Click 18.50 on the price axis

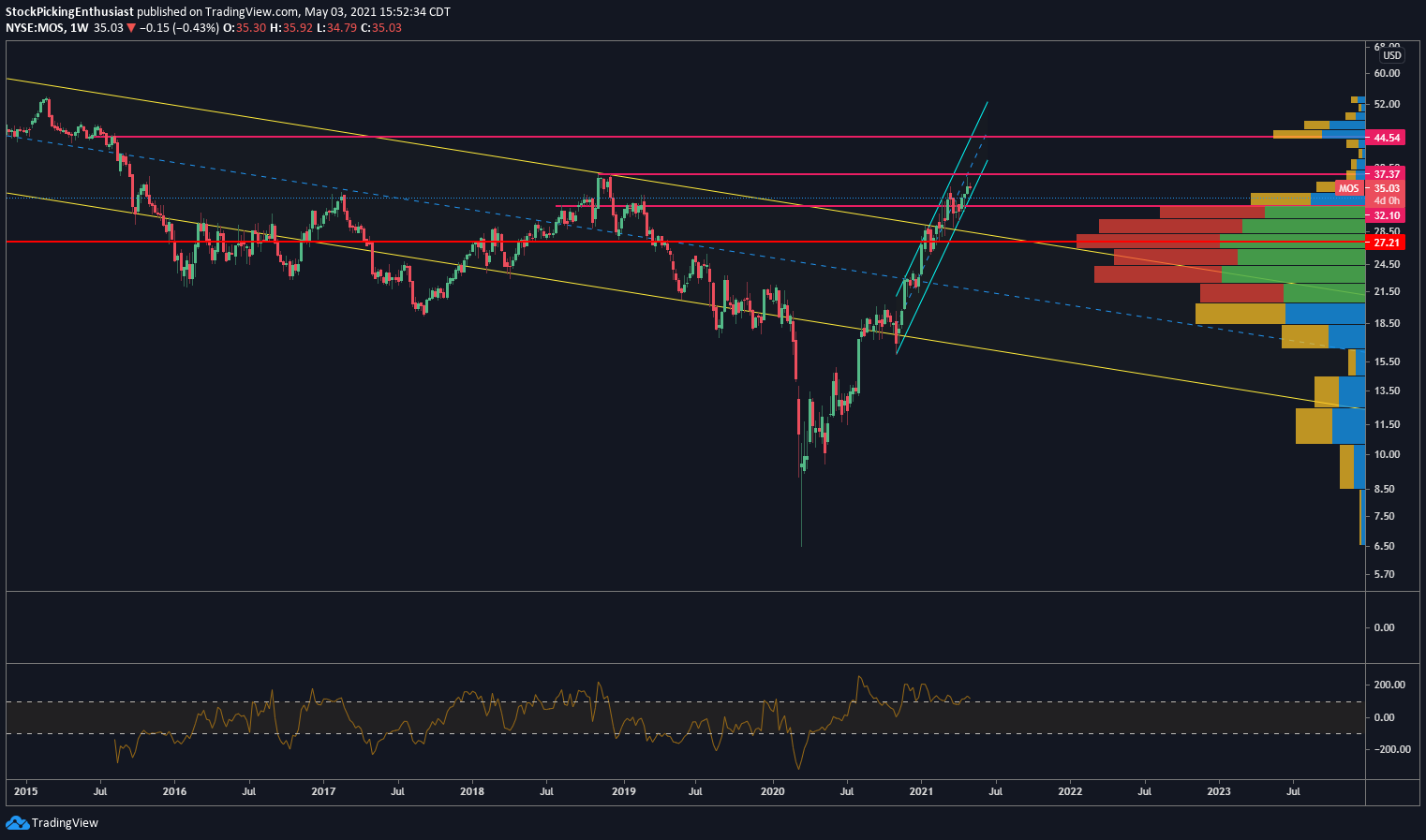coord(1387,323)
